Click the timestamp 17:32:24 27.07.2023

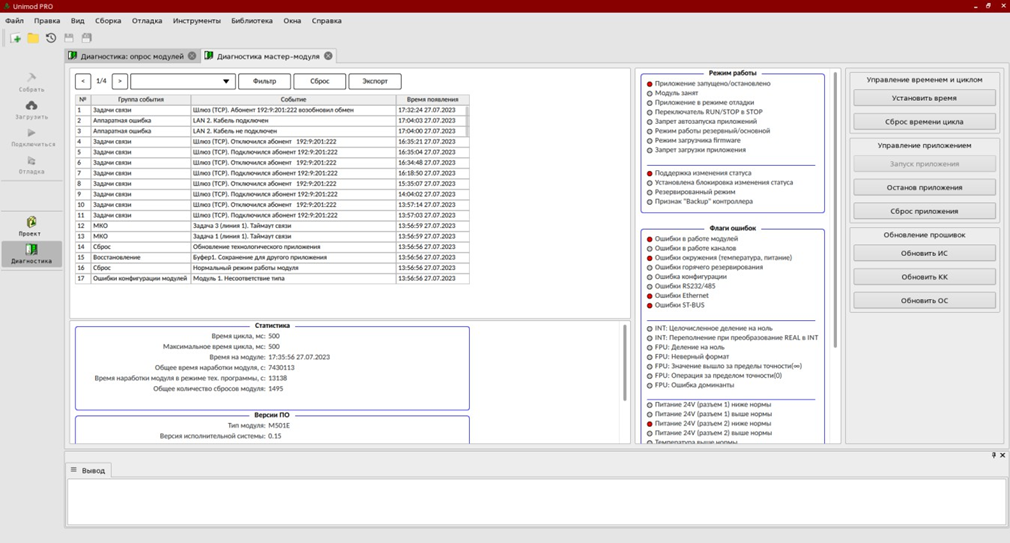[x=426, y=110]
